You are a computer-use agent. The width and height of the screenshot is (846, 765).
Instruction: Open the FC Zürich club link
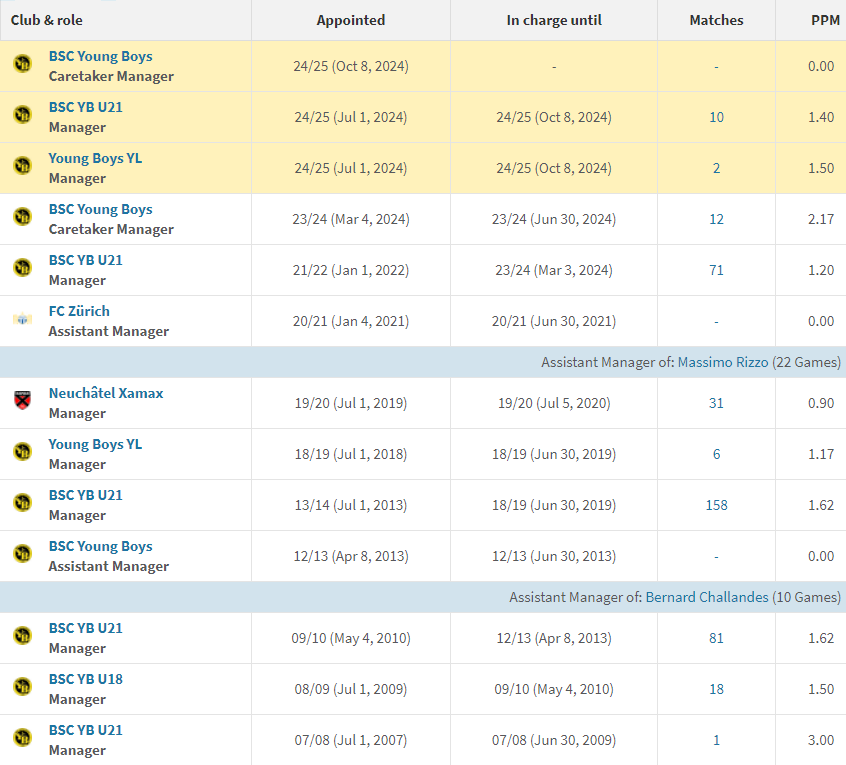click(x=79, y=311)
